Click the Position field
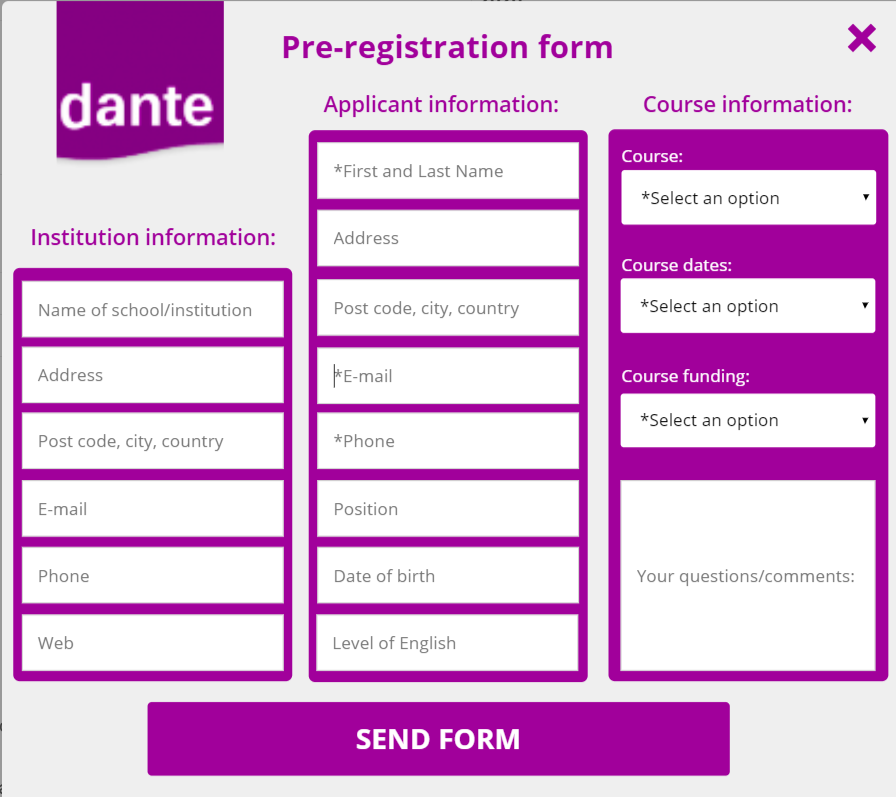This screenshot has width=896, height=797. click(448, 509)
